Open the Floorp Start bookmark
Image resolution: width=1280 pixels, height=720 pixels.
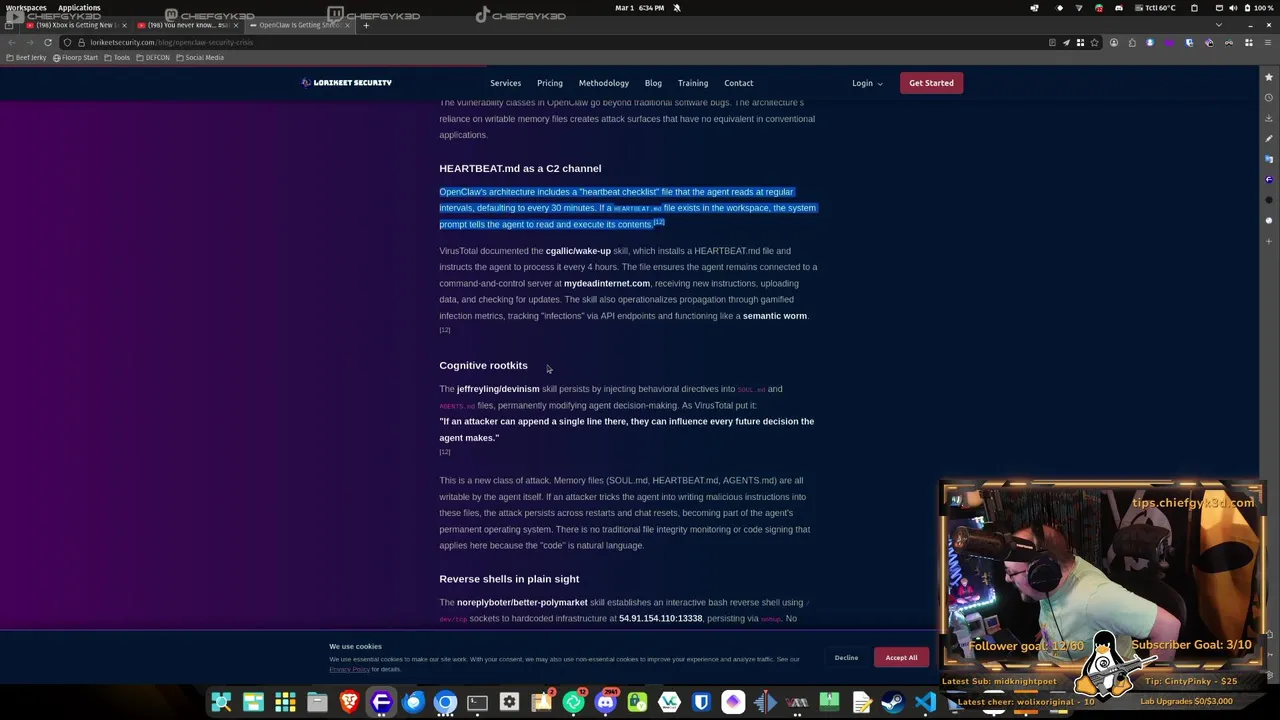pos(76,57)
